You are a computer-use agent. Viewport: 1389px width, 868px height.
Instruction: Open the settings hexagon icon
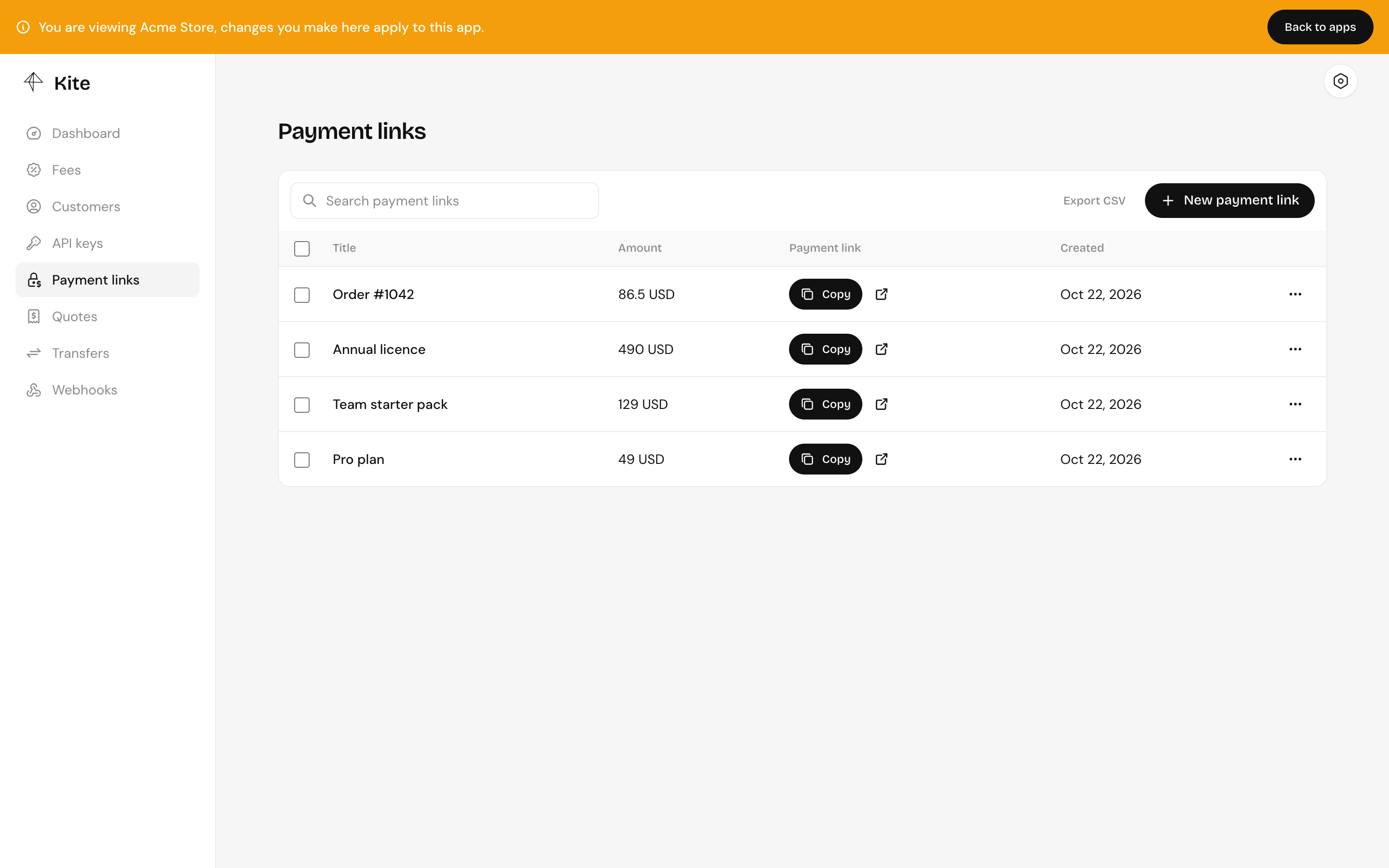tap(1340, 81)
